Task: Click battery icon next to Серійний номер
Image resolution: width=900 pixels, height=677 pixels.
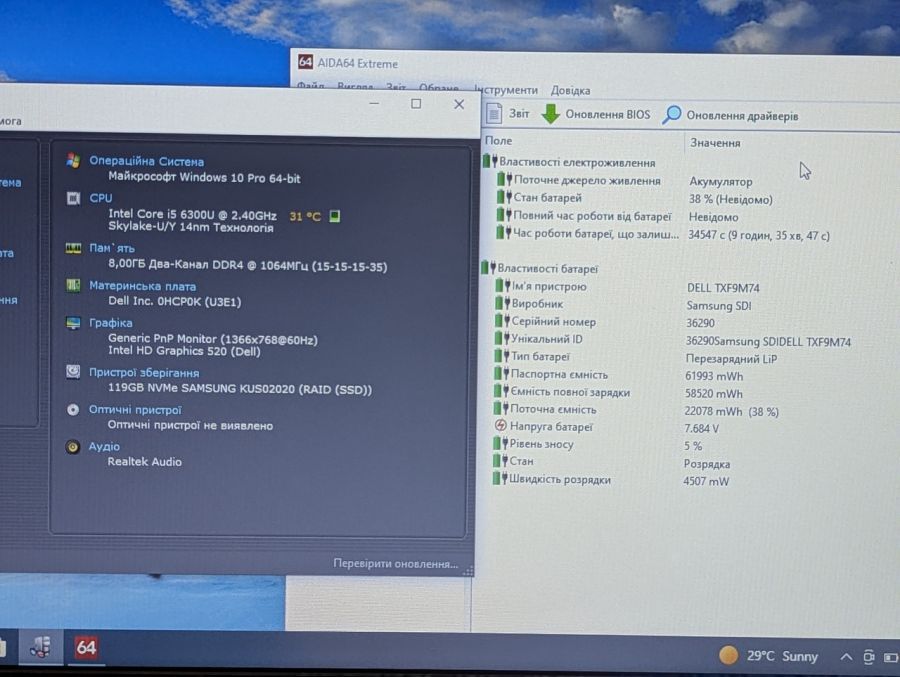Action: click(x=502, y=321)
